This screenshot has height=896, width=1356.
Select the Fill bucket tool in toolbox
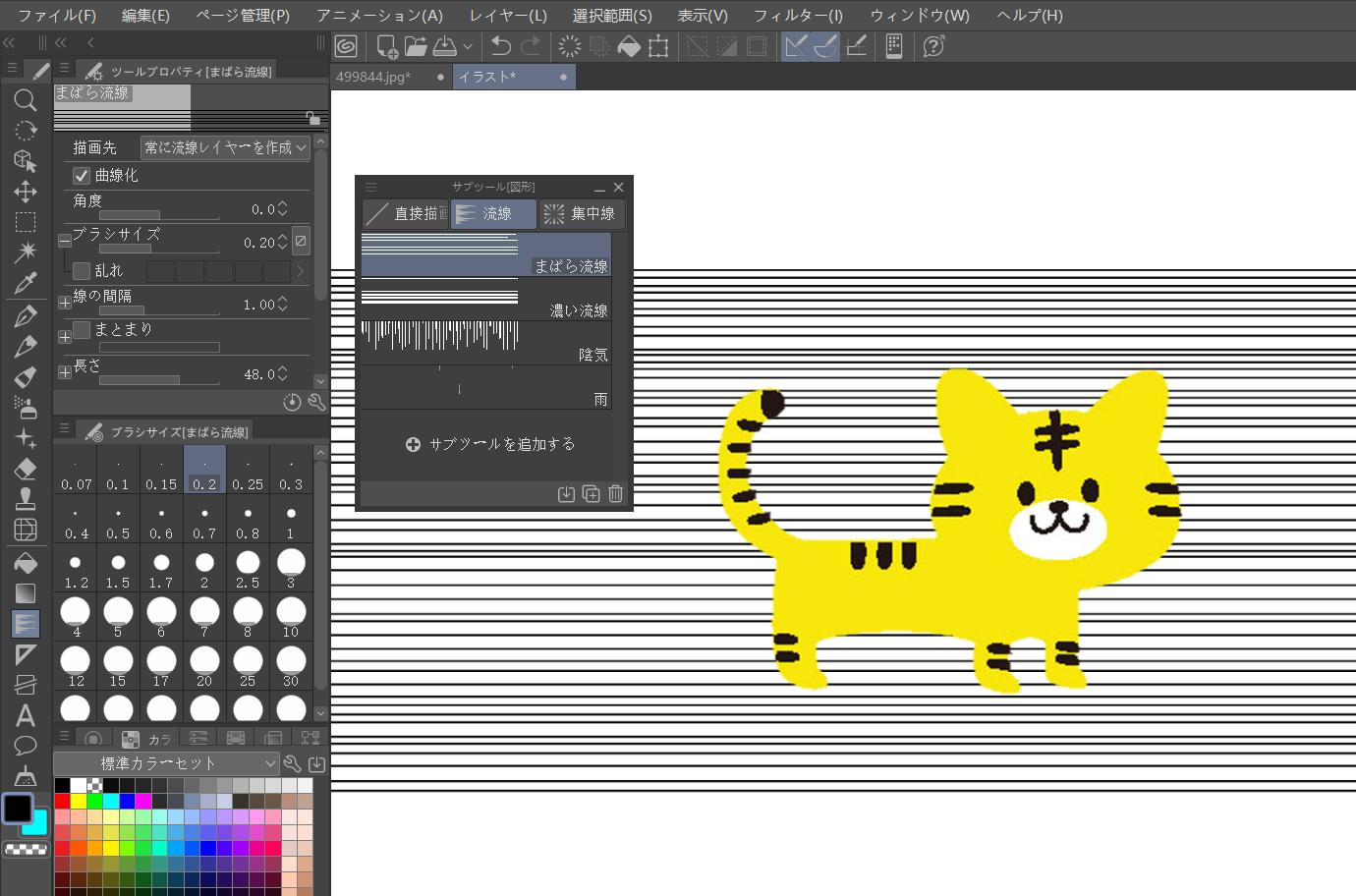click(26, 563)
